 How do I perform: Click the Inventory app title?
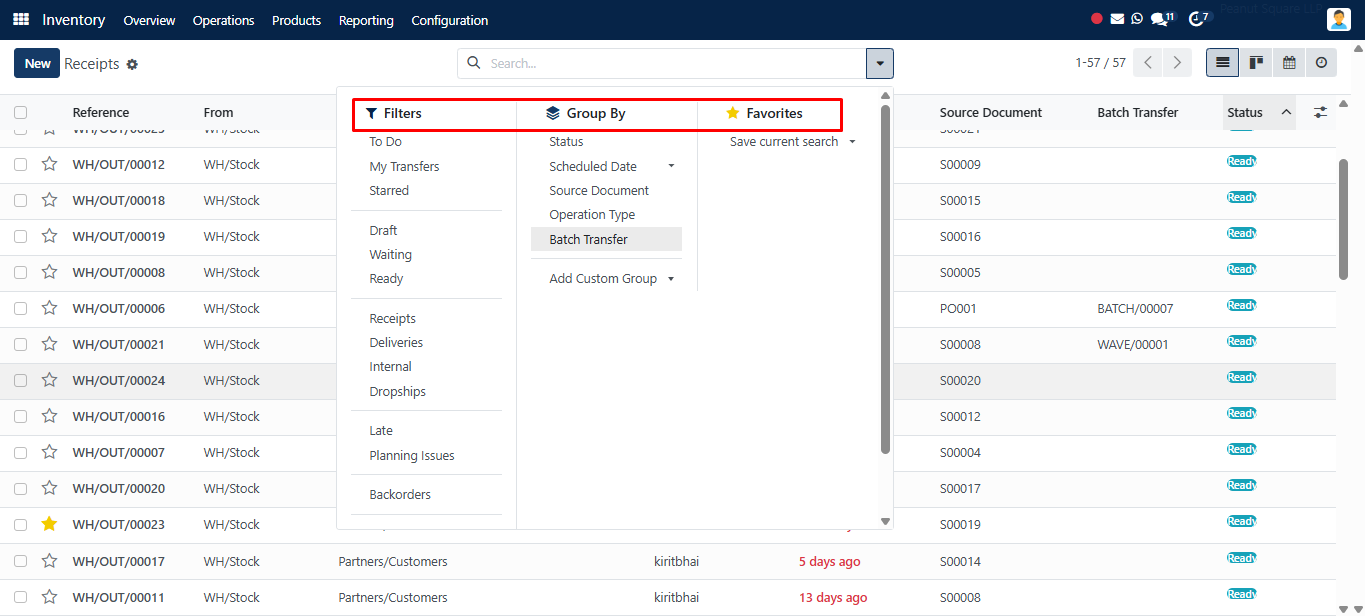[x=74, y=20]
